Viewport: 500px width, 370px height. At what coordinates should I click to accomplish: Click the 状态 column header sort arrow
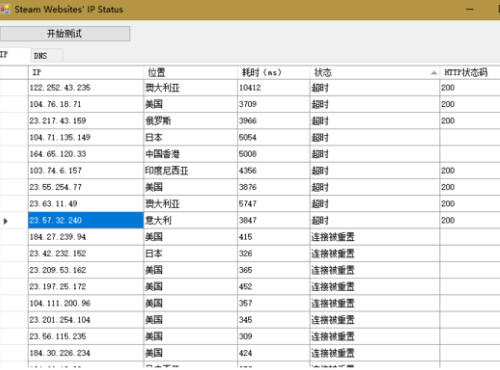tap(434, 73)
